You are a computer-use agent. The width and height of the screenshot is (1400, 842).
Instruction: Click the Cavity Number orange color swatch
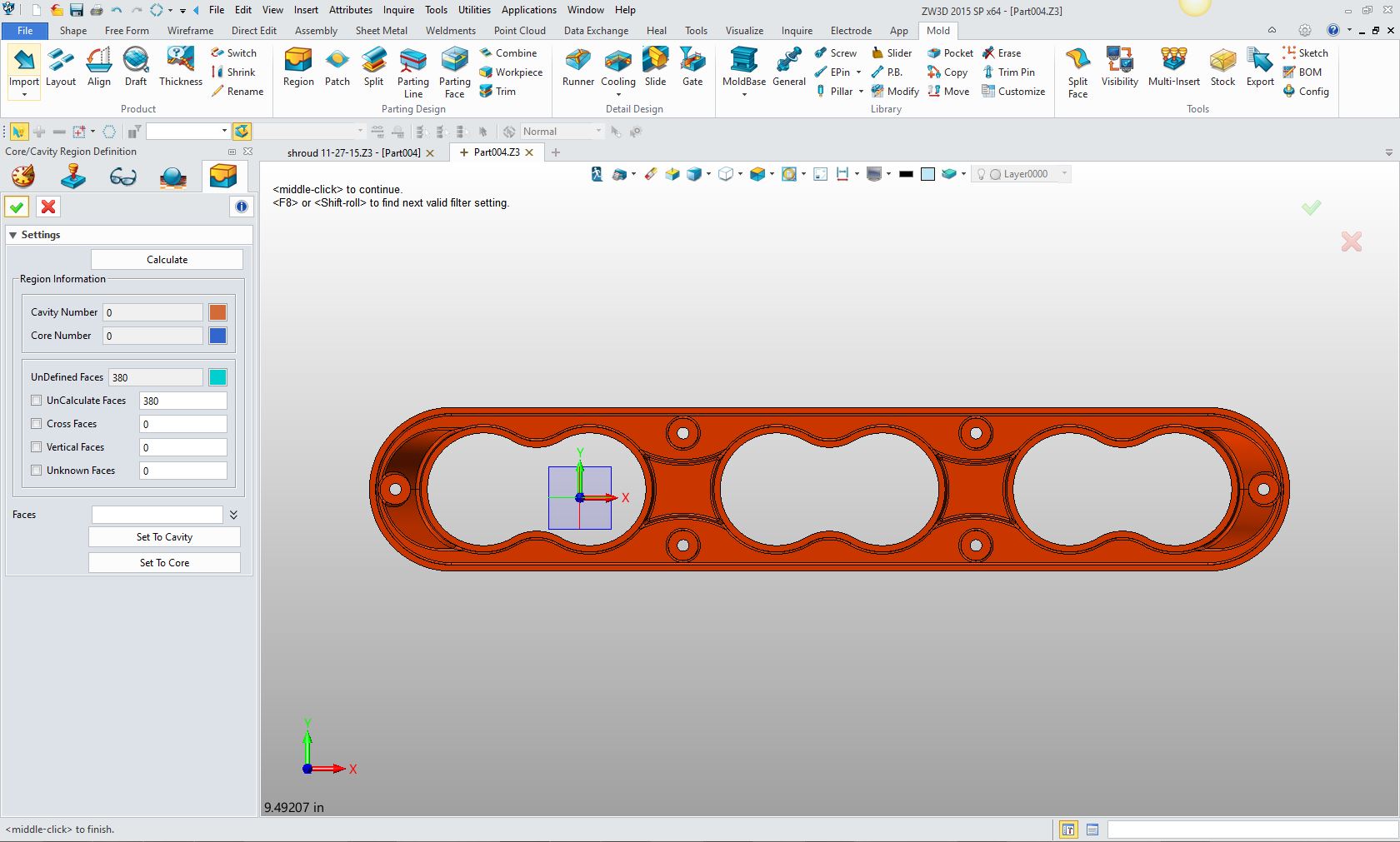click(217, 312)
